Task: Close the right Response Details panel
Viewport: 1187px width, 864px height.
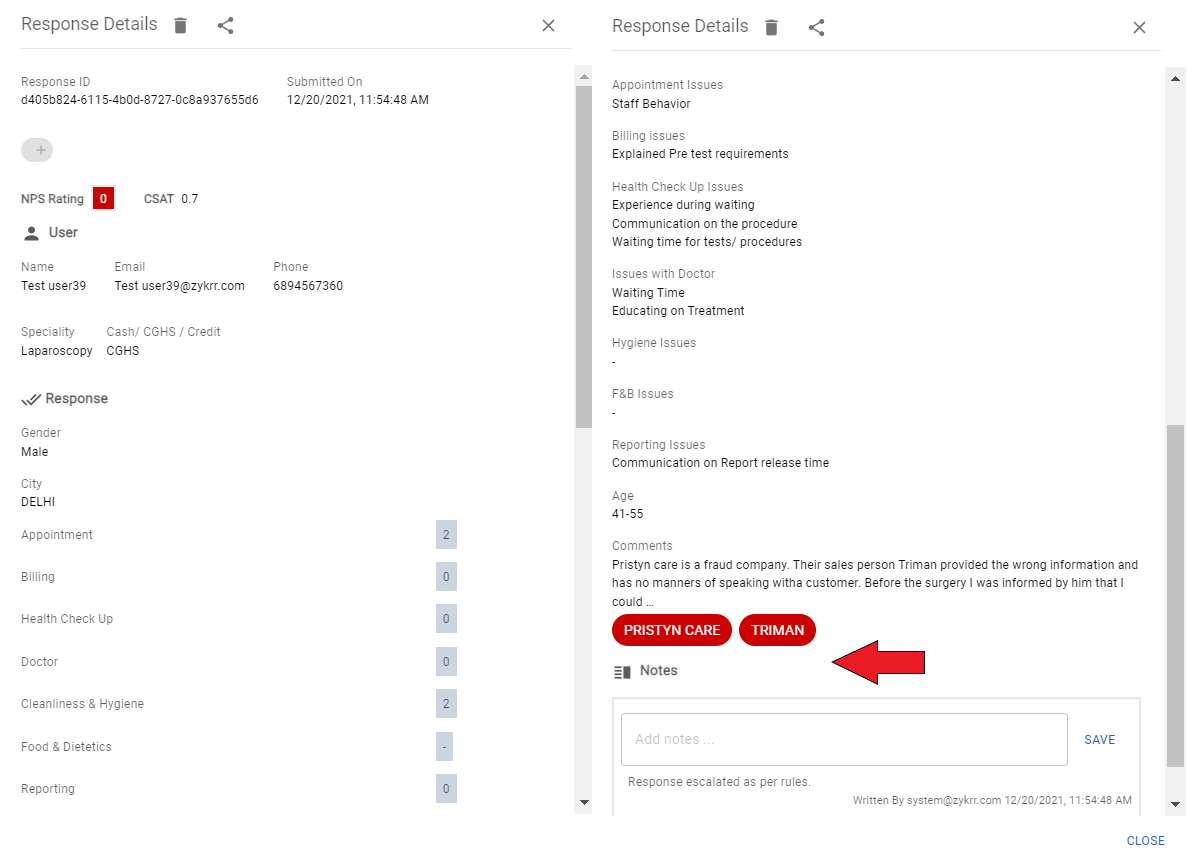Action: click(1139, 27)
